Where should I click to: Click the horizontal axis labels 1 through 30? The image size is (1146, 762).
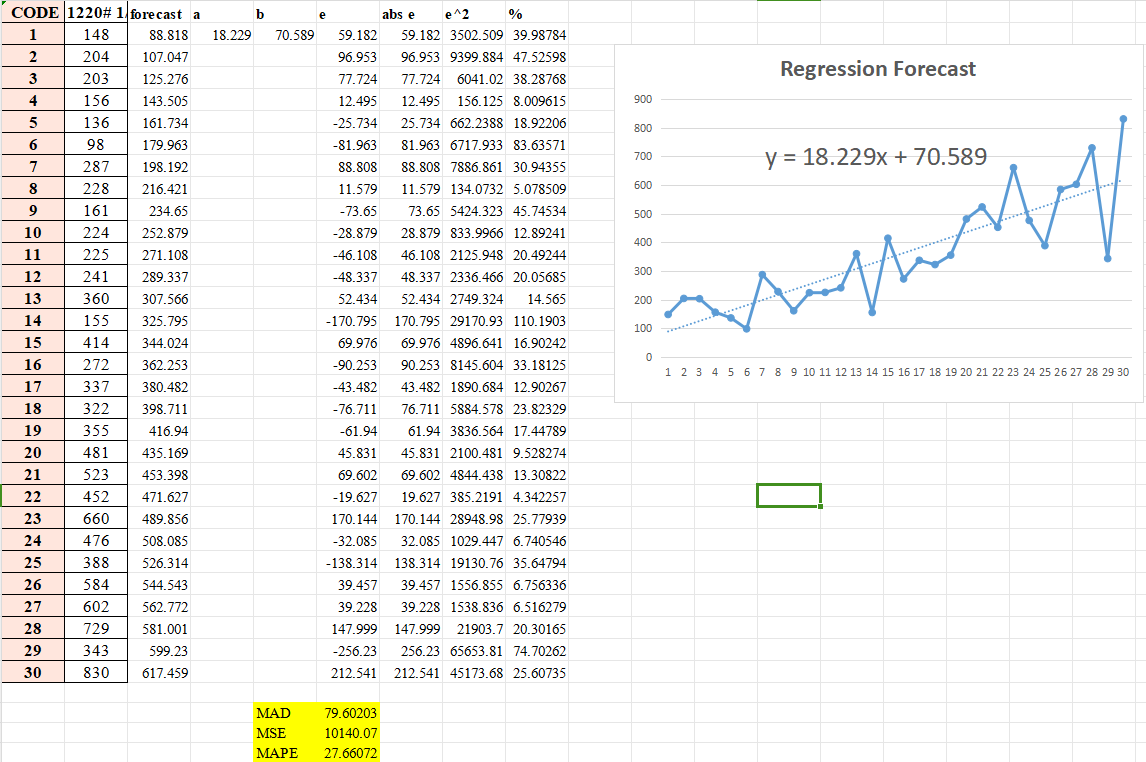(x=880, y=371)
